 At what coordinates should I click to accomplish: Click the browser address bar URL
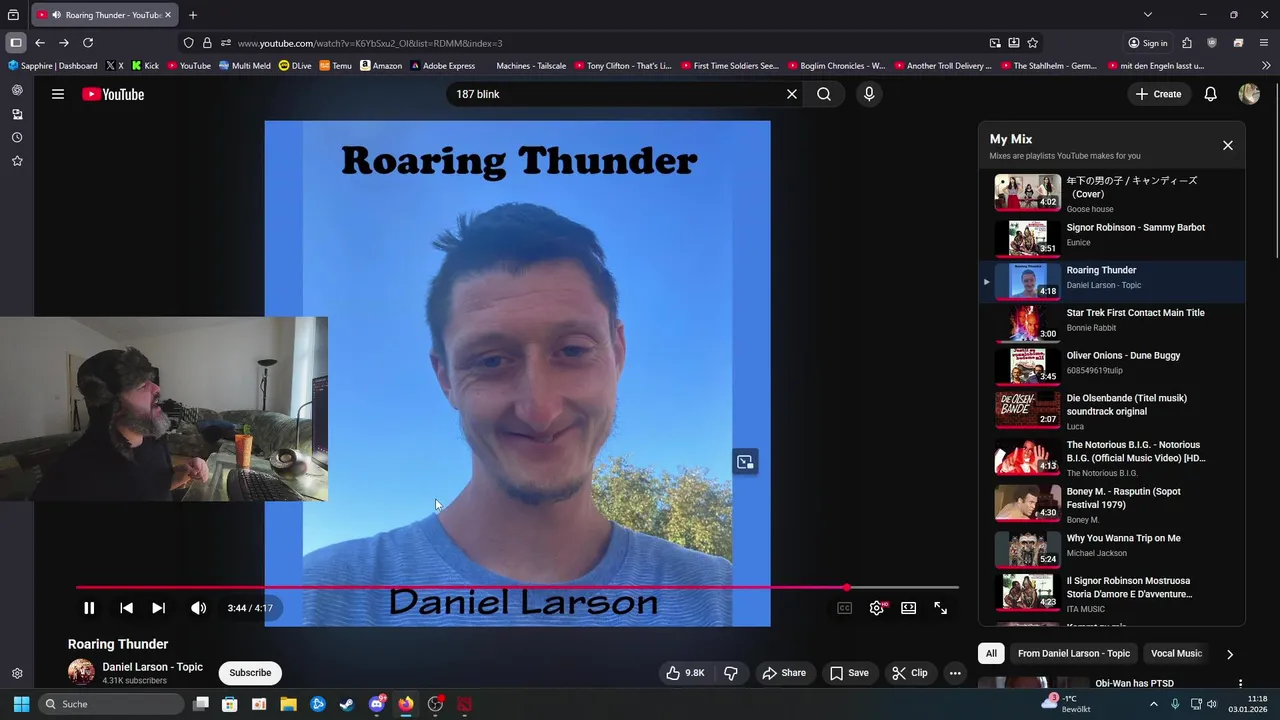(370, 43)
